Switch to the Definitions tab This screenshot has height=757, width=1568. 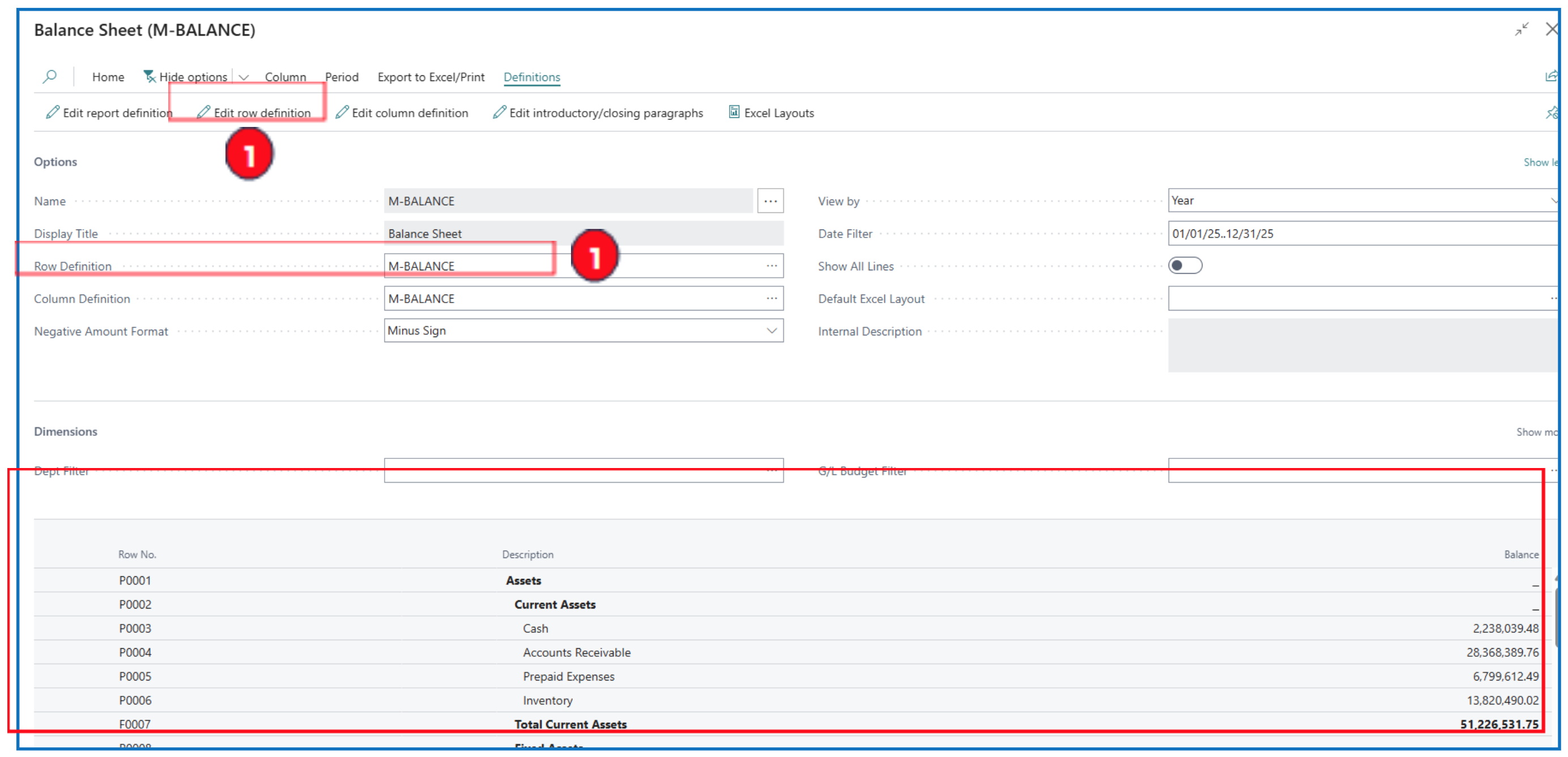click(531, 78)
